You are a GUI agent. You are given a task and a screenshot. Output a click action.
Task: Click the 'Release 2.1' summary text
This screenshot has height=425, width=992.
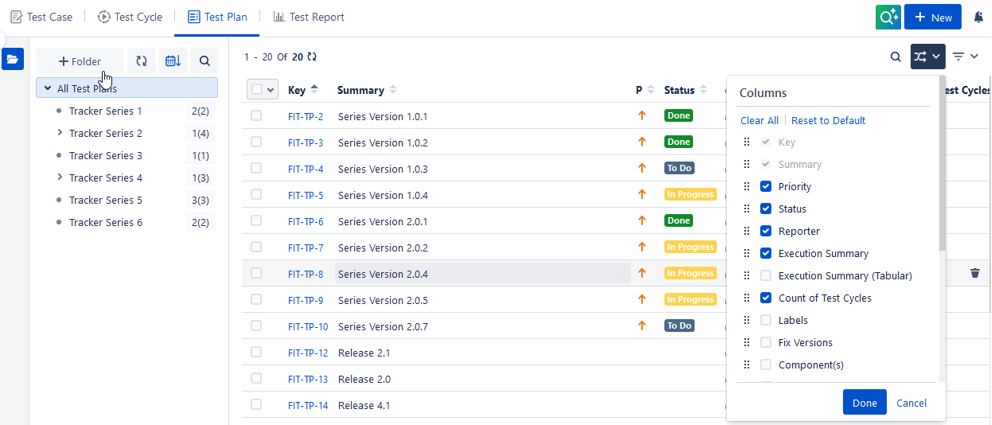coord(364,353)
